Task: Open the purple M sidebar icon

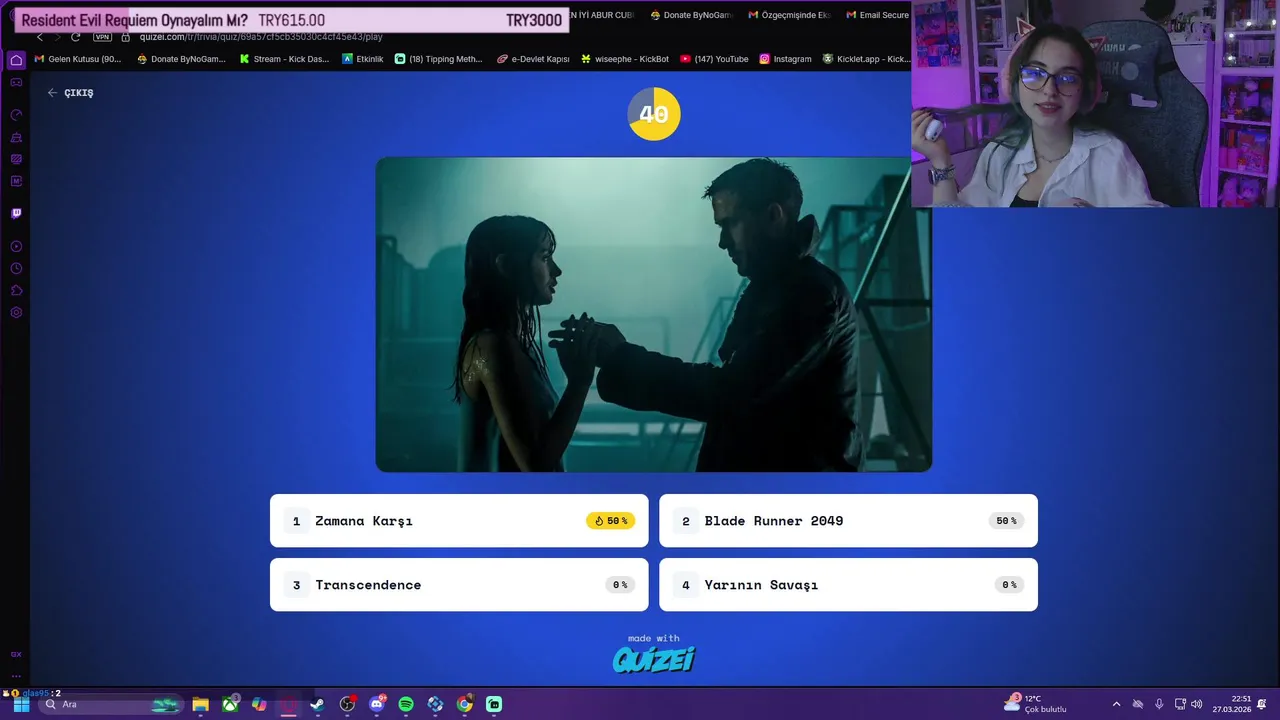Action: [x=16, y=181]
